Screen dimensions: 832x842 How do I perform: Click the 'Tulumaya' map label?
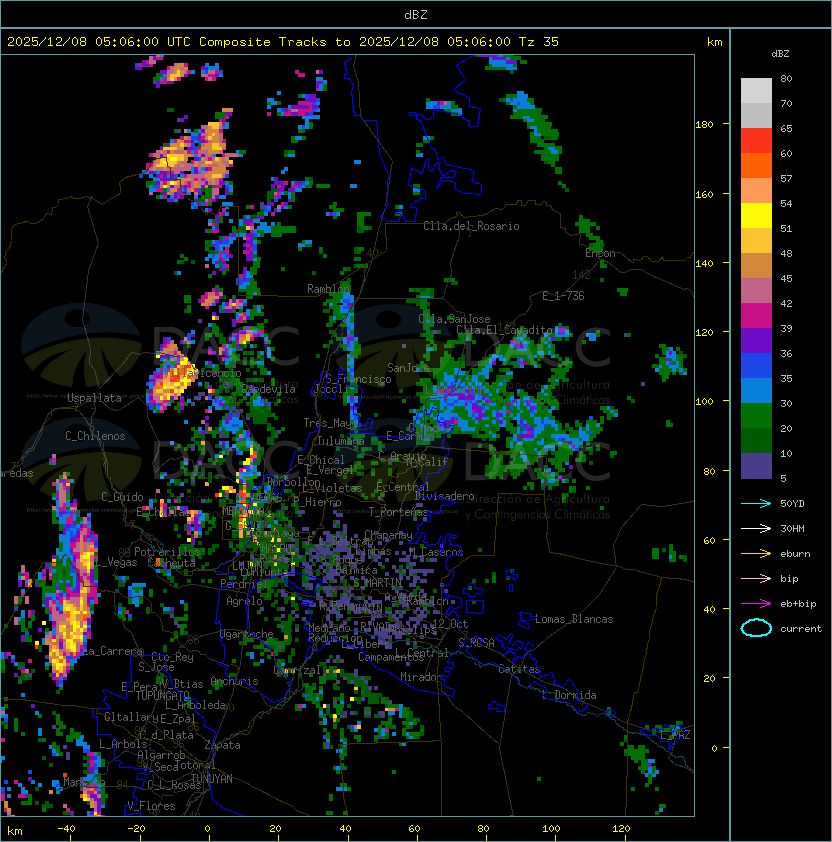pos(341,441)
